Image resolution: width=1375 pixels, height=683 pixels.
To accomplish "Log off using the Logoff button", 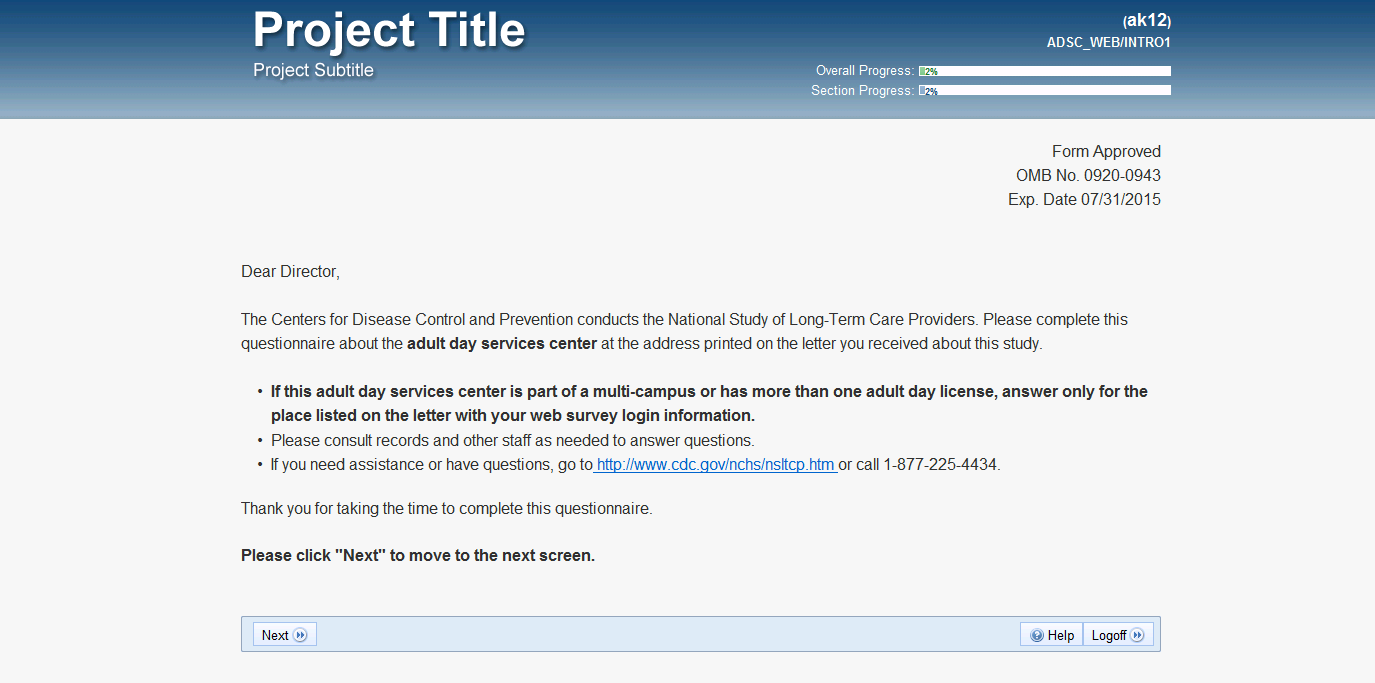I will click(x=1118, y=636).
